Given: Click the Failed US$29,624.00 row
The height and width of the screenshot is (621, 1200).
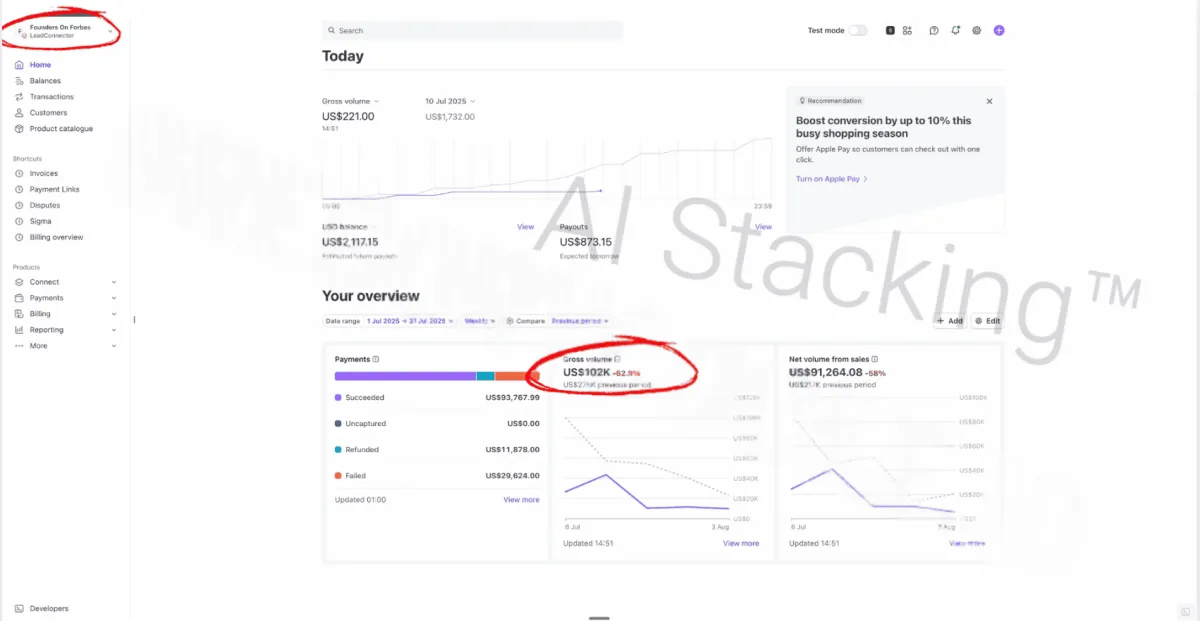Looking at the screenshot, I should pyautogui.click(x=437, y=476).
